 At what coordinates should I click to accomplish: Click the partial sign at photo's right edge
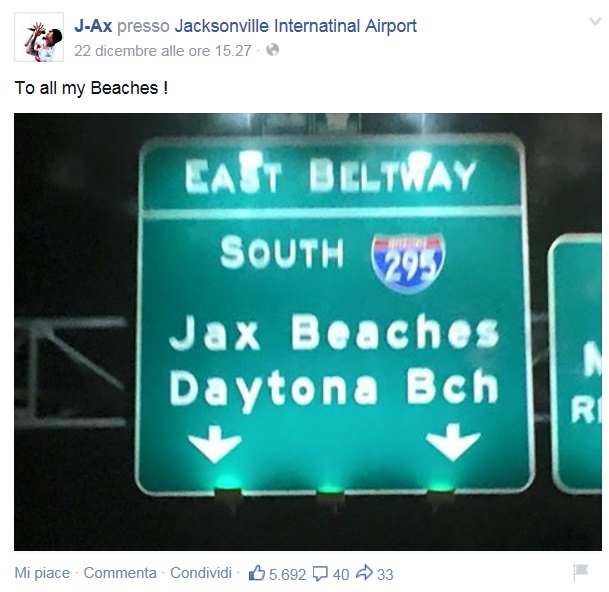click(576, 364)
